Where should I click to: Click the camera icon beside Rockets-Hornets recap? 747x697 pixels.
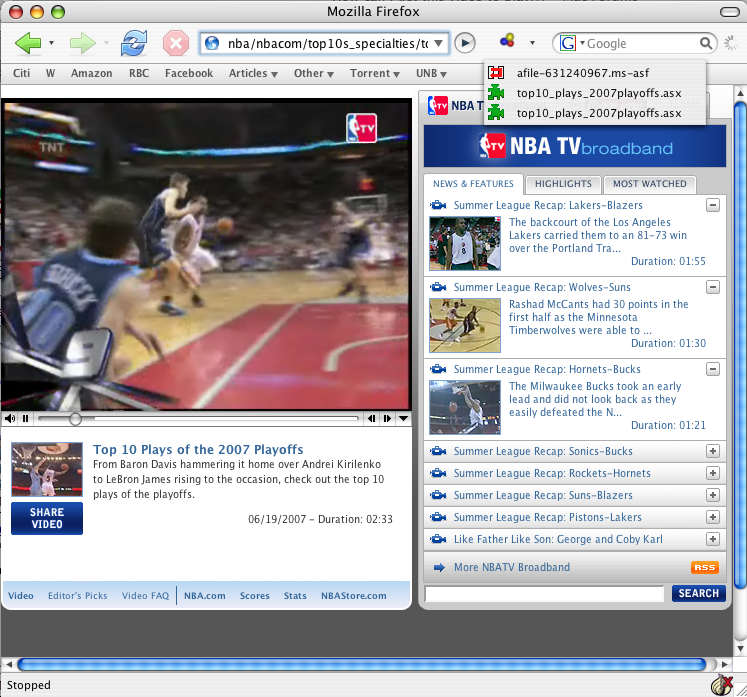coord(438,473)
